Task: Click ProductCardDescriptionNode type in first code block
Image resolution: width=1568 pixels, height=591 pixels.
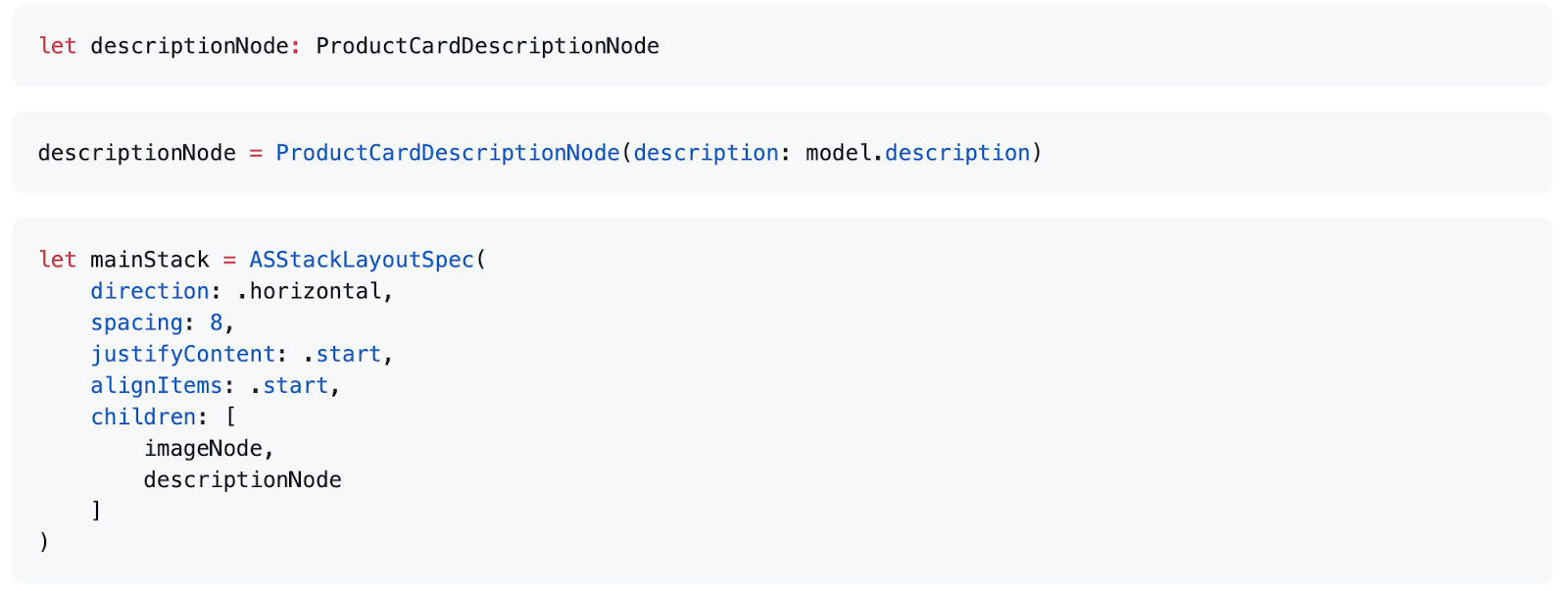Action: click(x=487, y=46)
